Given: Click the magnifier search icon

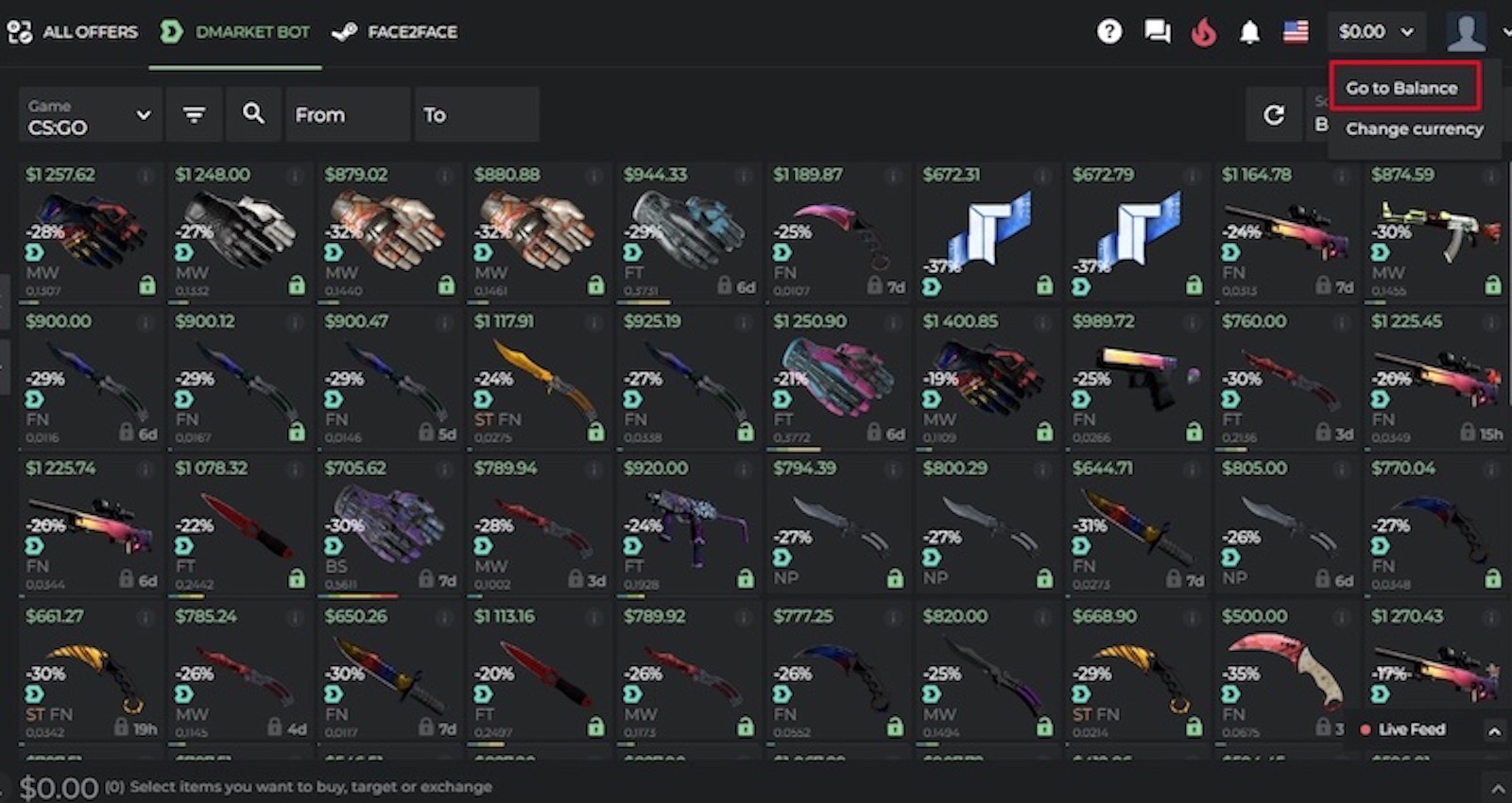Looking at the screenshot, I should pyautogui.click(x=253, y=114).
